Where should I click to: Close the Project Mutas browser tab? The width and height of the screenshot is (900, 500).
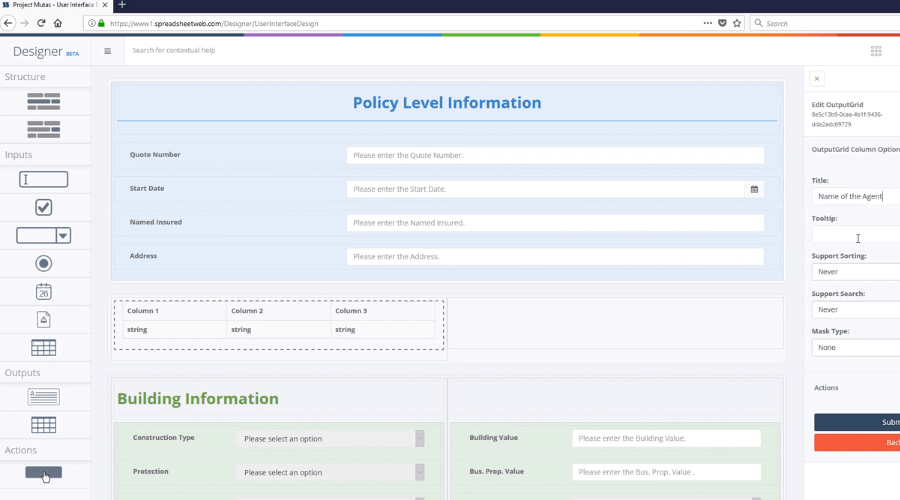tap(105, 5)
